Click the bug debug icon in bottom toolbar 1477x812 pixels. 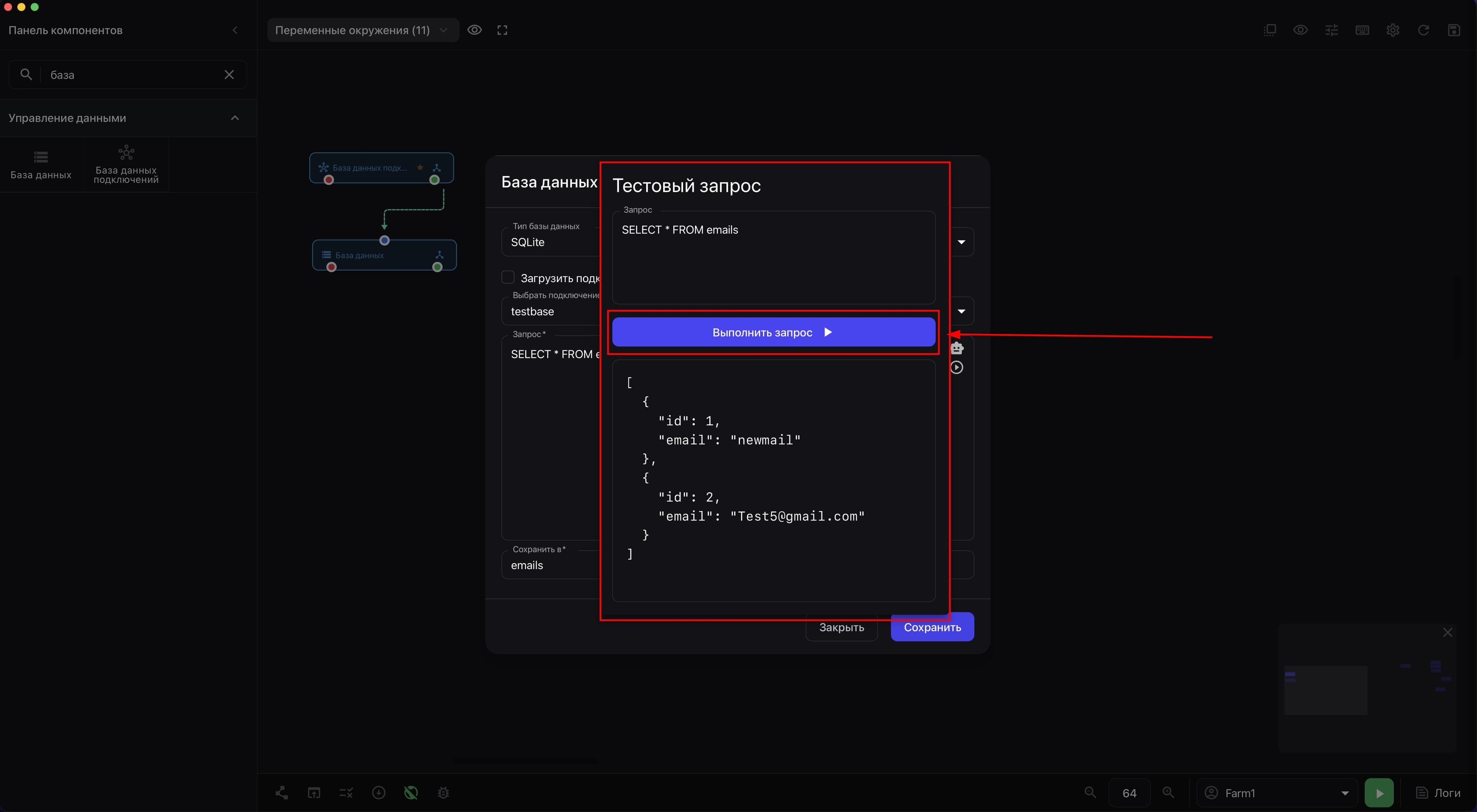[x=443, y=793]
